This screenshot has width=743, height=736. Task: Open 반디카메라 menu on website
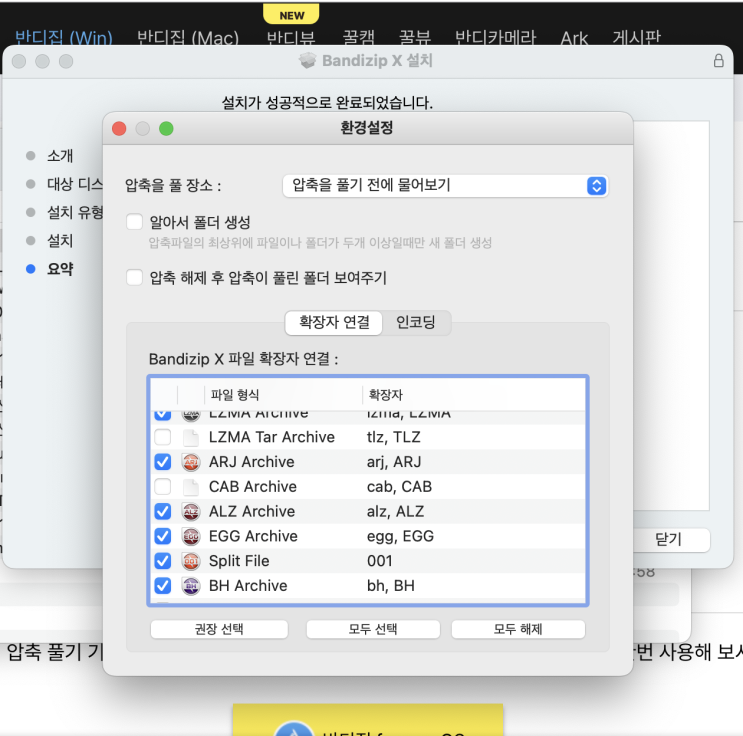pyautogui.click(x=495, y=37)
